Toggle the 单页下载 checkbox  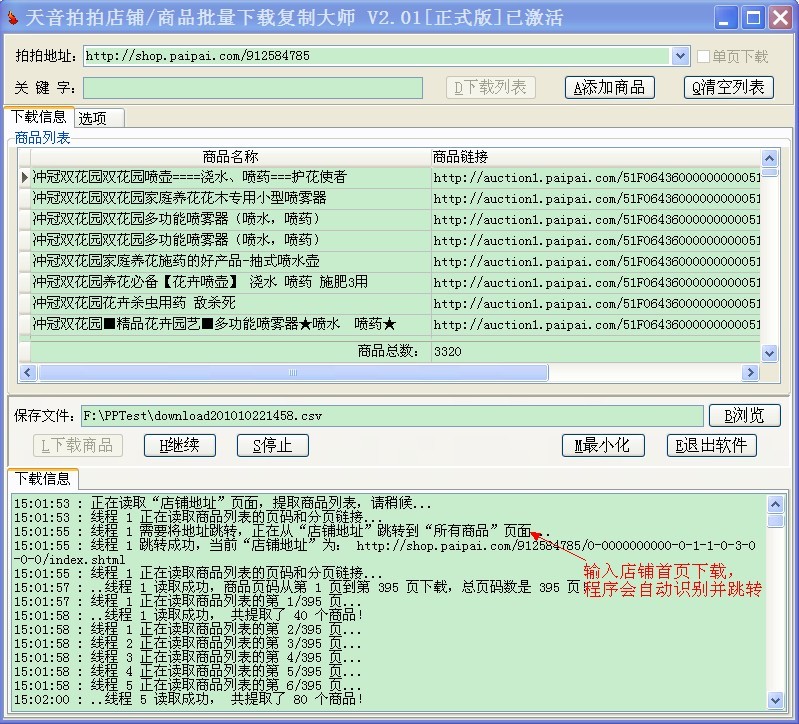tap(704, 57)
